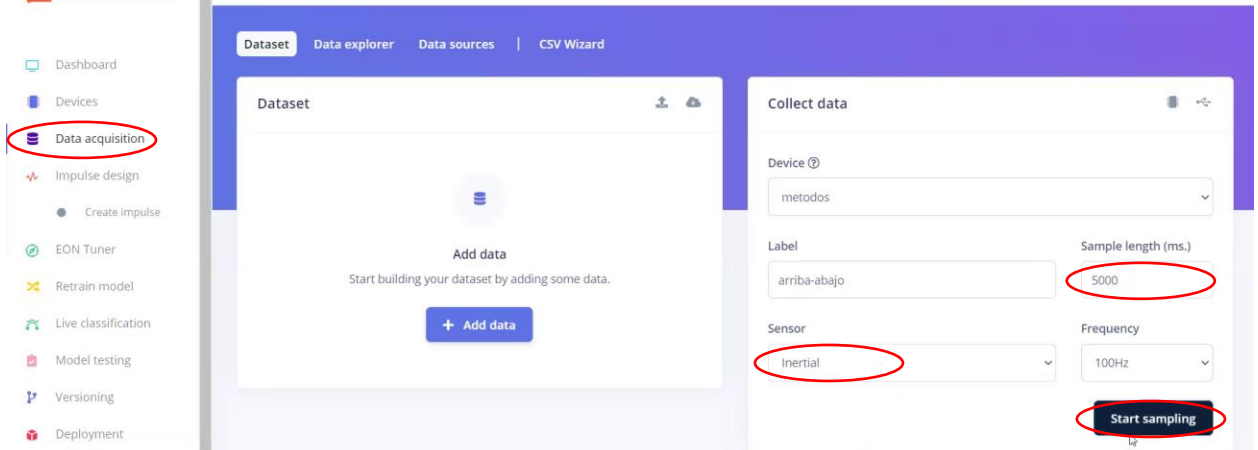Screen dimensions: 1258x450
Task: Click the USB connect icon in Collect data
Action: [x=1203, y=103]
